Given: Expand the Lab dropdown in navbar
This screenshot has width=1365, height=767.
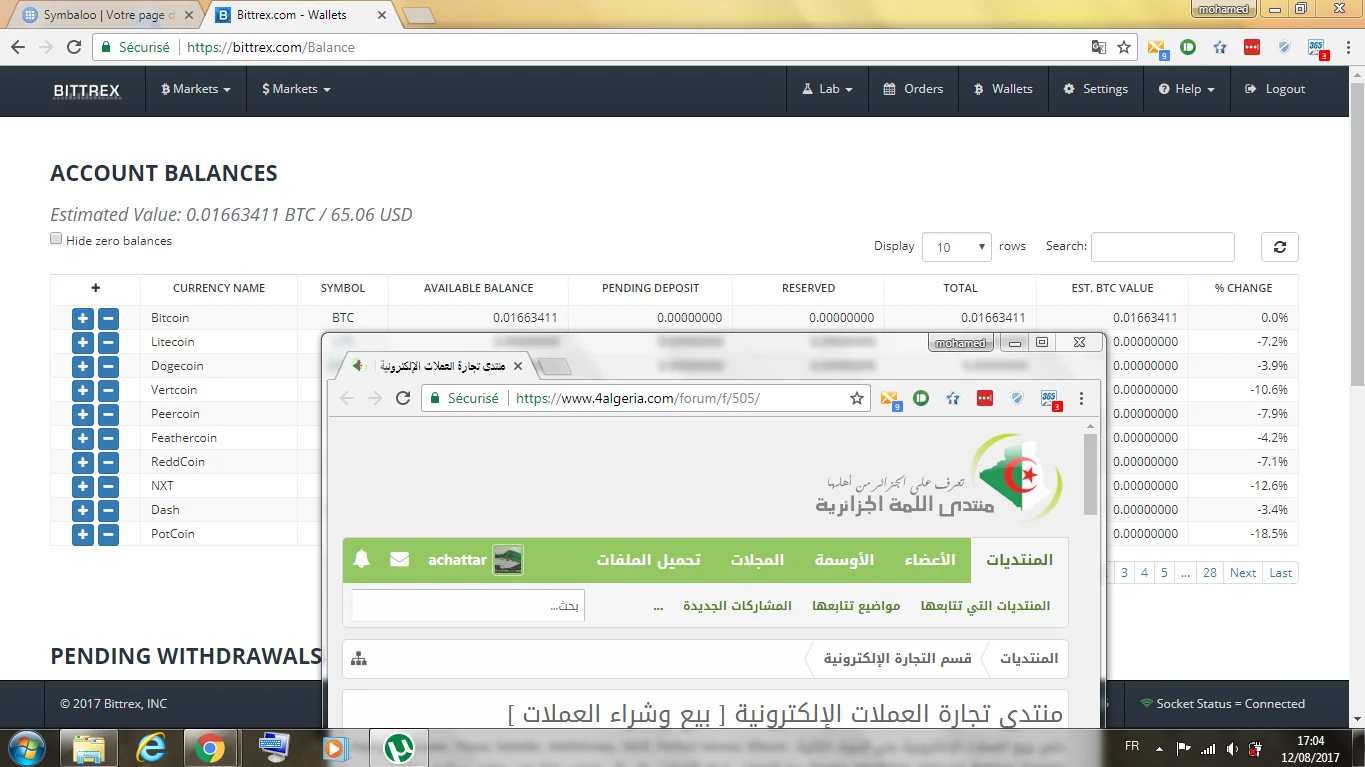Looking at the screenshot, I should [x=828, y=89].
